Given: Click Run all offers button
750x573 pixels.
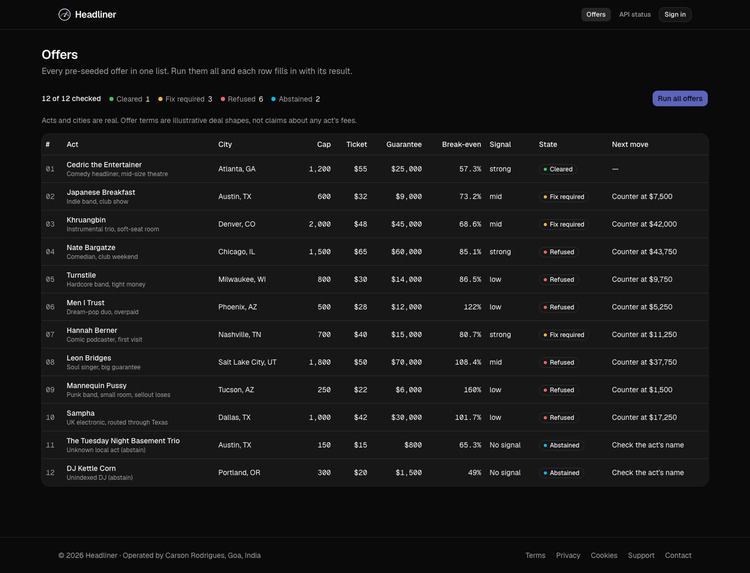Looking at the screenshot, I should [x=680, y=99].
